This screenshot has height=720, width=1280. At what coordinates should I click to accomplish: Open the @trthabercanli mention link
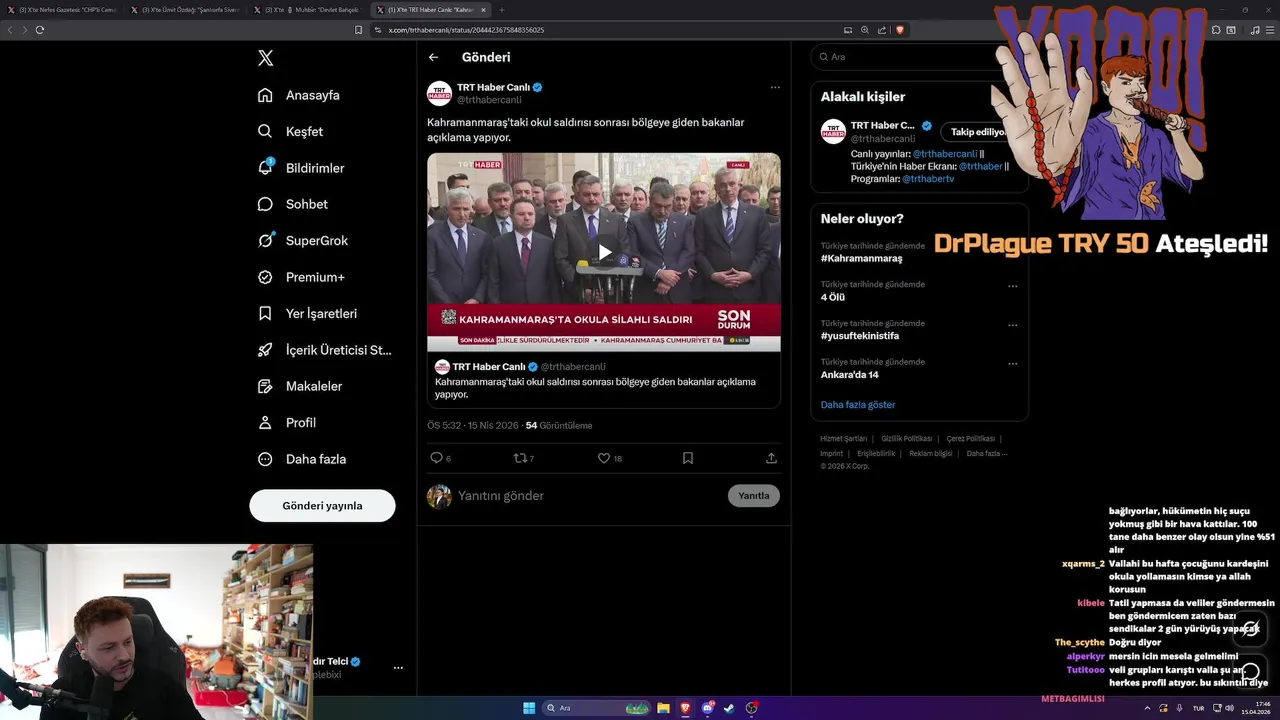pyautogui.click(x=944, y=154)
